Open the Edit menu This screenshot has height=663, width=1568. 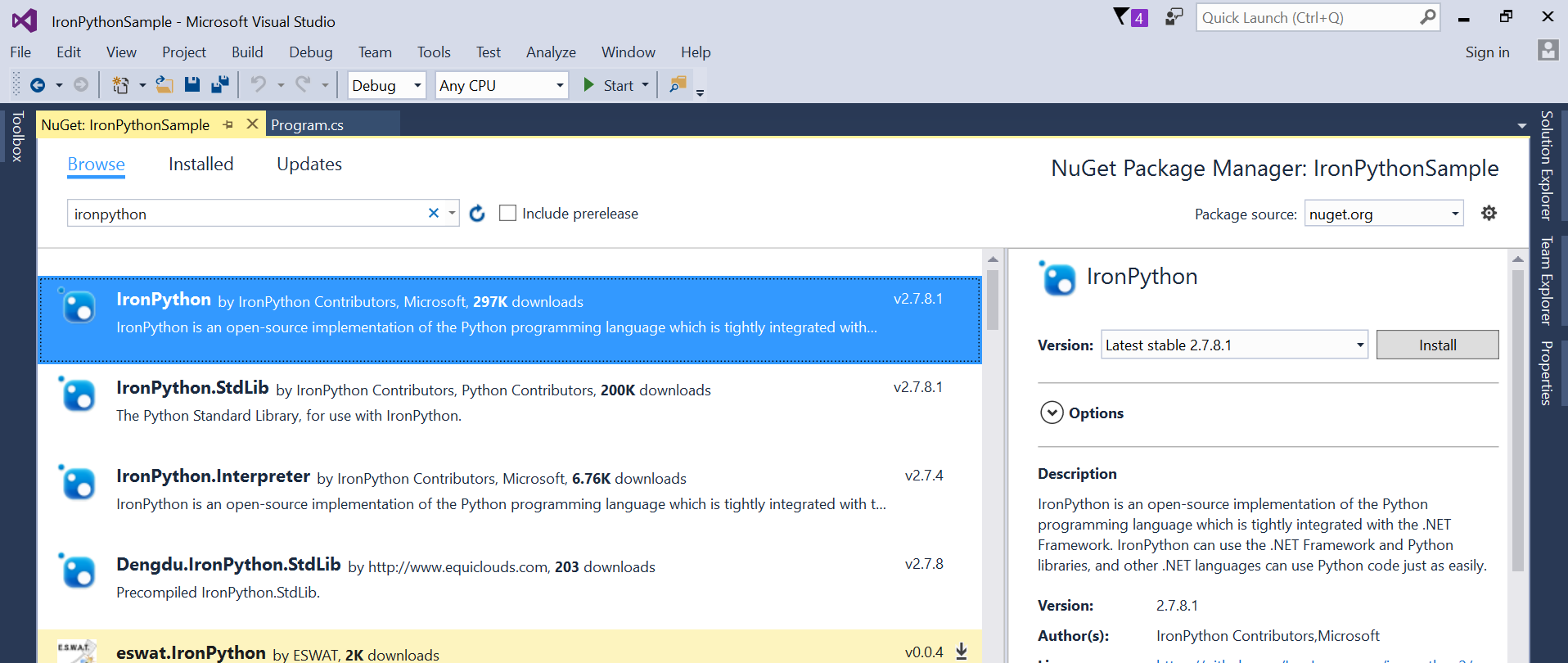(x=69, y=52)
